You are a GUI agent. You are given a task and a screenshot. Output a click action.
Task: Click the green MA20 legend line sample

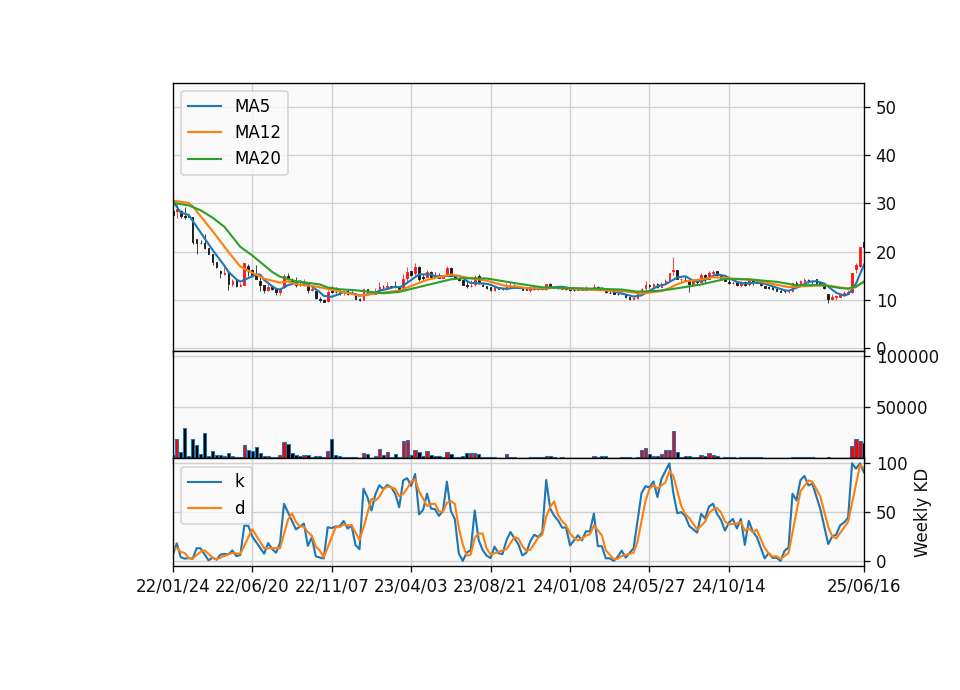[x=204, y=159]
